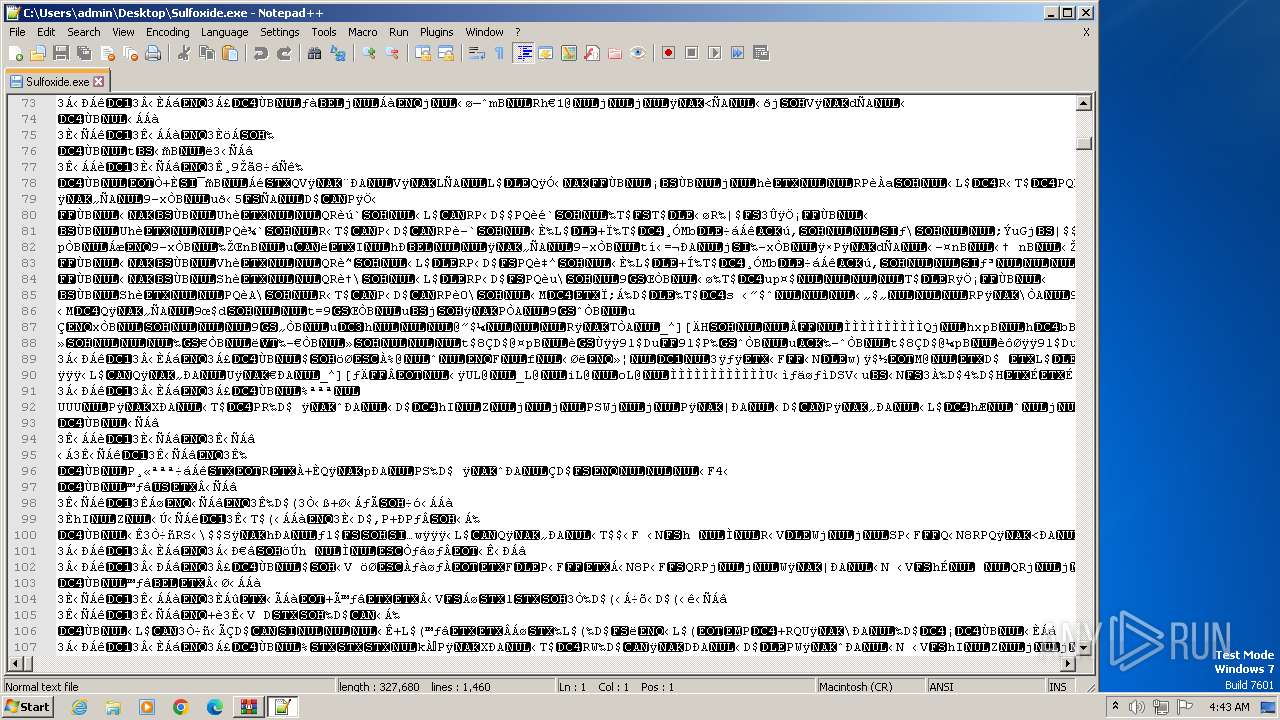
Task: Save the current file with toolbar icon
Action: point(60,53)
